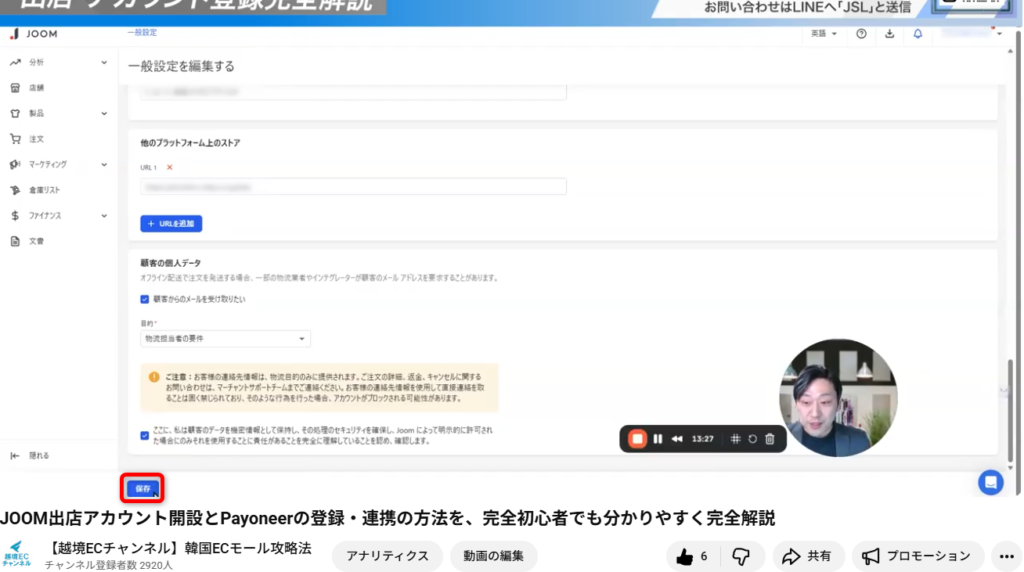
Task: Open the language selector dropdown
Action: point(825,33)
